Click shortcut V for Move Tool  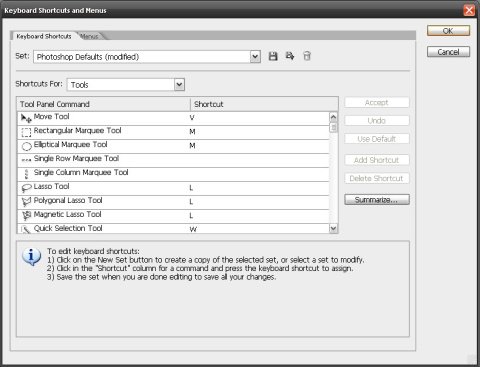[192, 118]
